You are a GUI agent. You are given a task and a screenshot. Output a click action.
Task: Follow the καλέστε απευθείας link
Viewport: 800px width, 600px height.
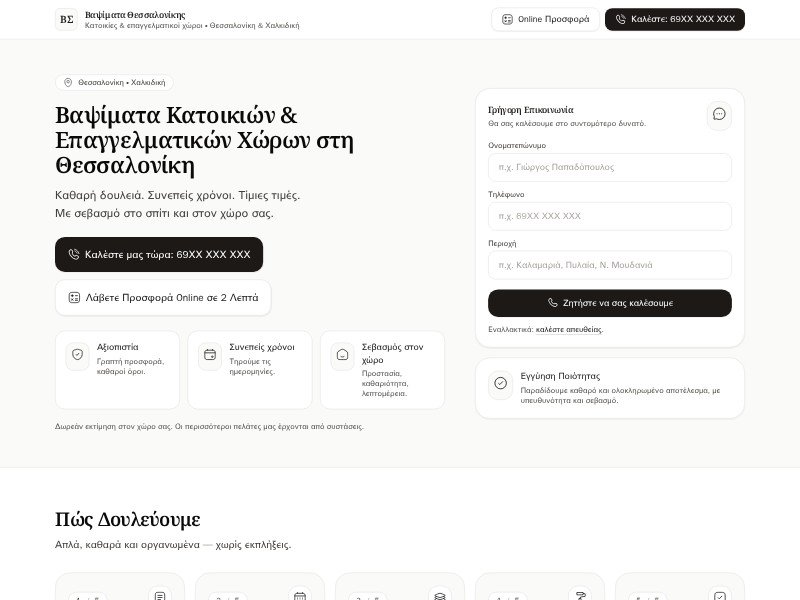tap(569, 329)
